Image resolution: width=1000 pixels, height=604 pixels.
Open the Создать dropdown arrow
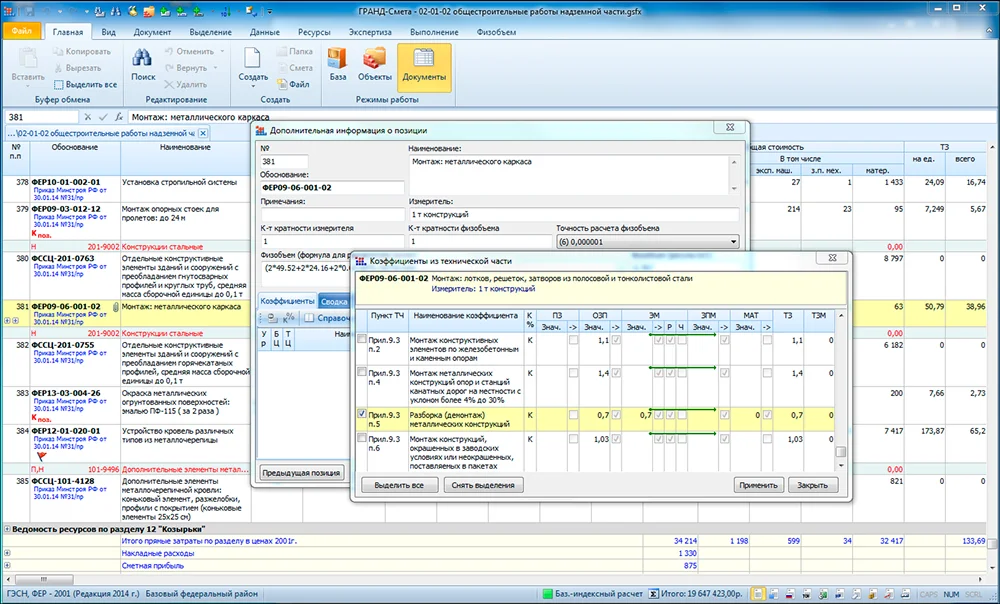click(x=253, y=86)
